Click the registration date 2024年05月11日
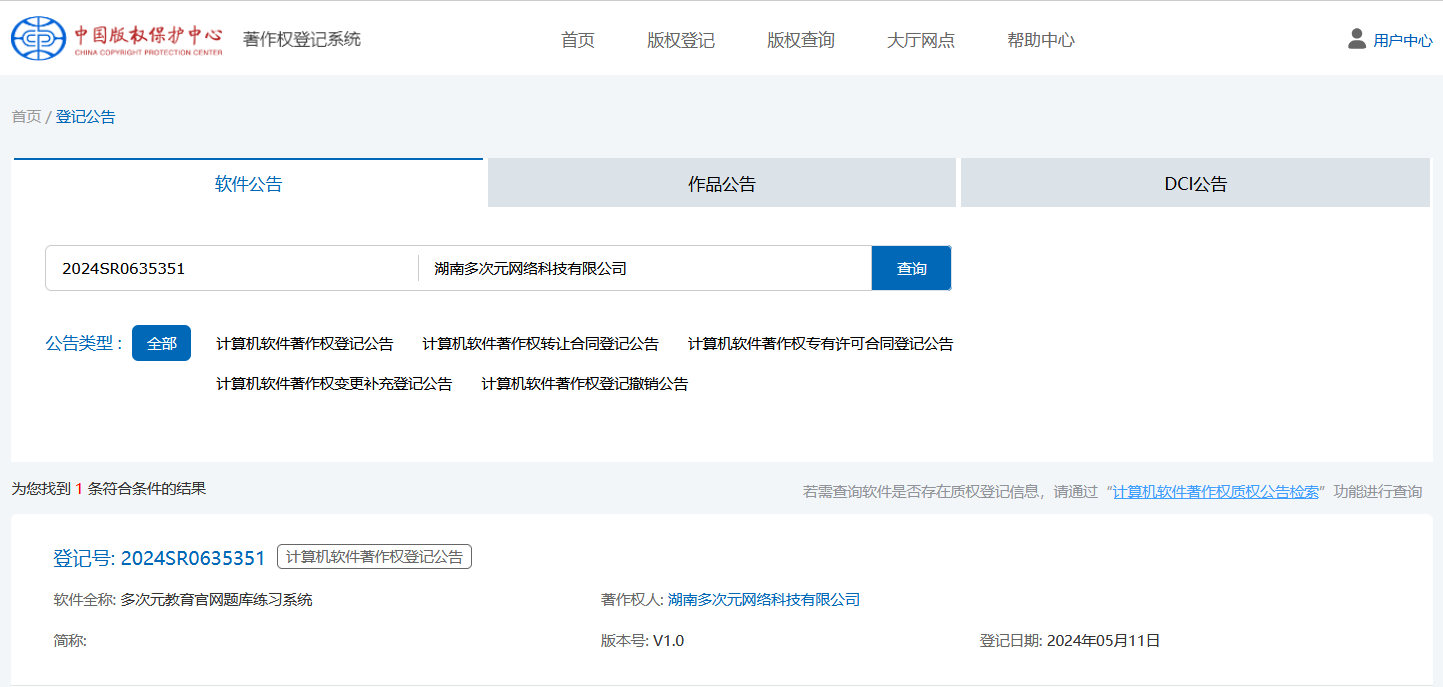The image size is (1443, 687). [x=1103, y=641]
